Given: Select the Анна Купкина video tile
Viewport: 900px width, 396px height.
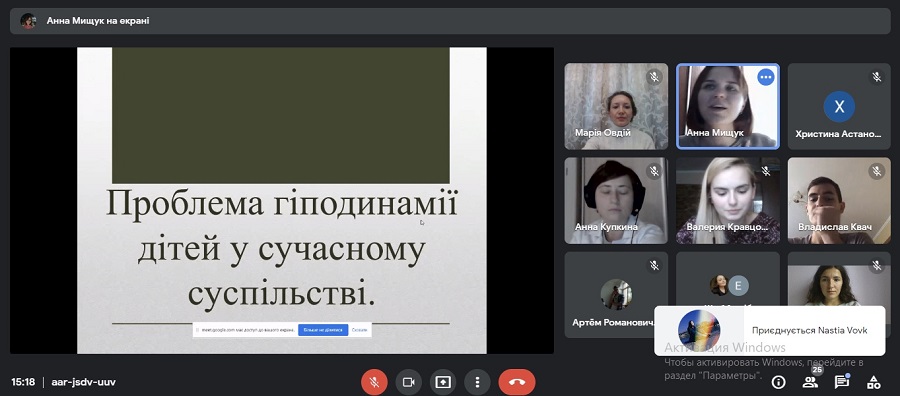Looking at the screenshot, I should (x=616, y=200).
